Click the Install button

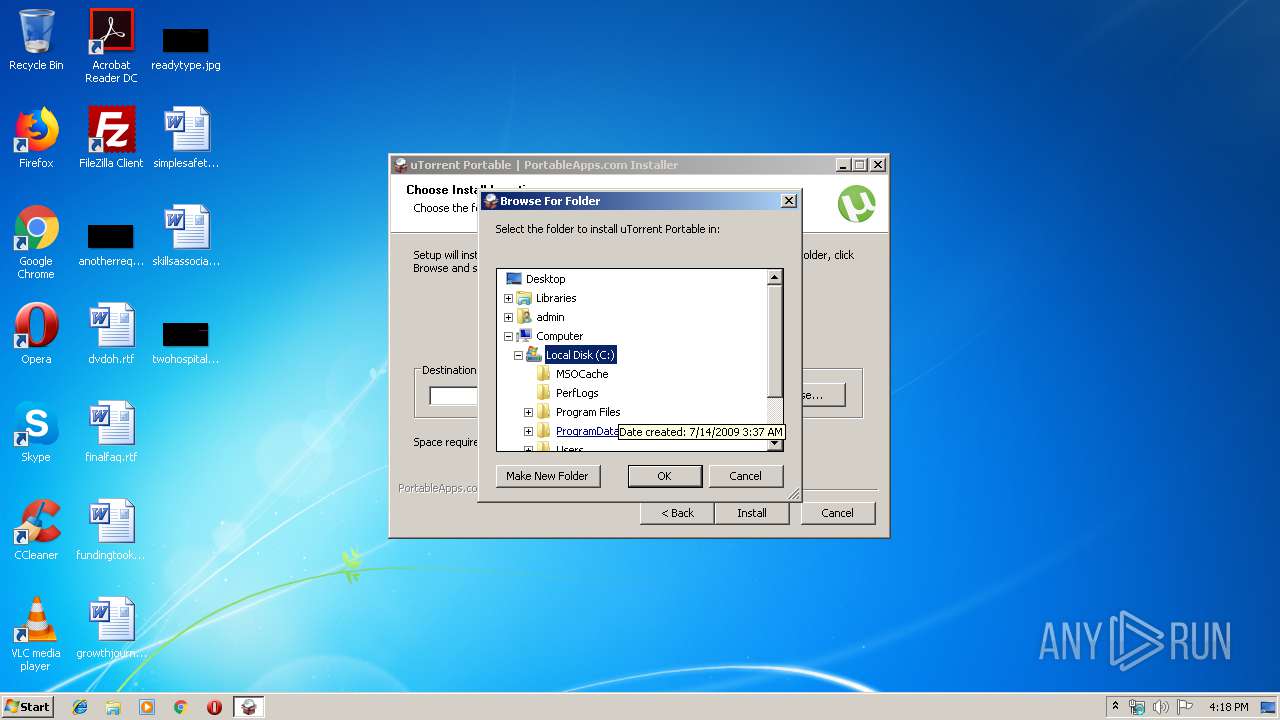click(752, 513)
